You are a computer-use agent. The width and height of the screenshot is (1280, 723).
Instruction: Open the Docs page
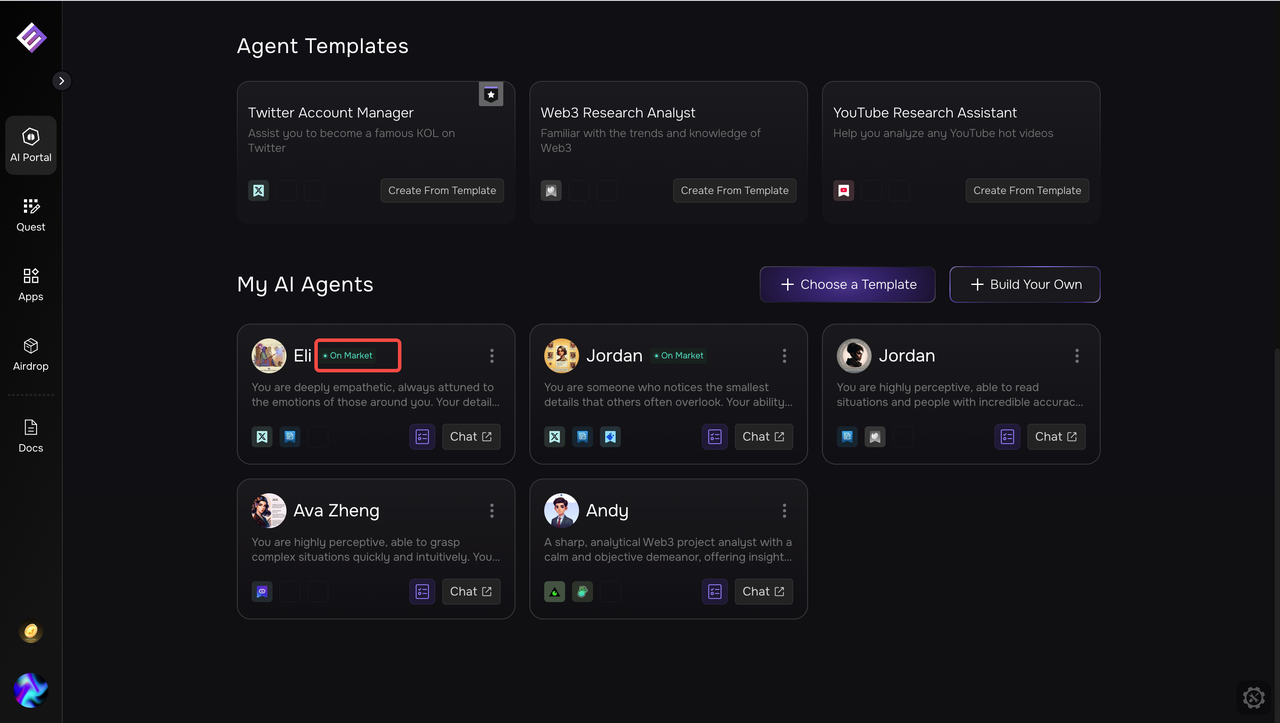(x=31, y=435)
